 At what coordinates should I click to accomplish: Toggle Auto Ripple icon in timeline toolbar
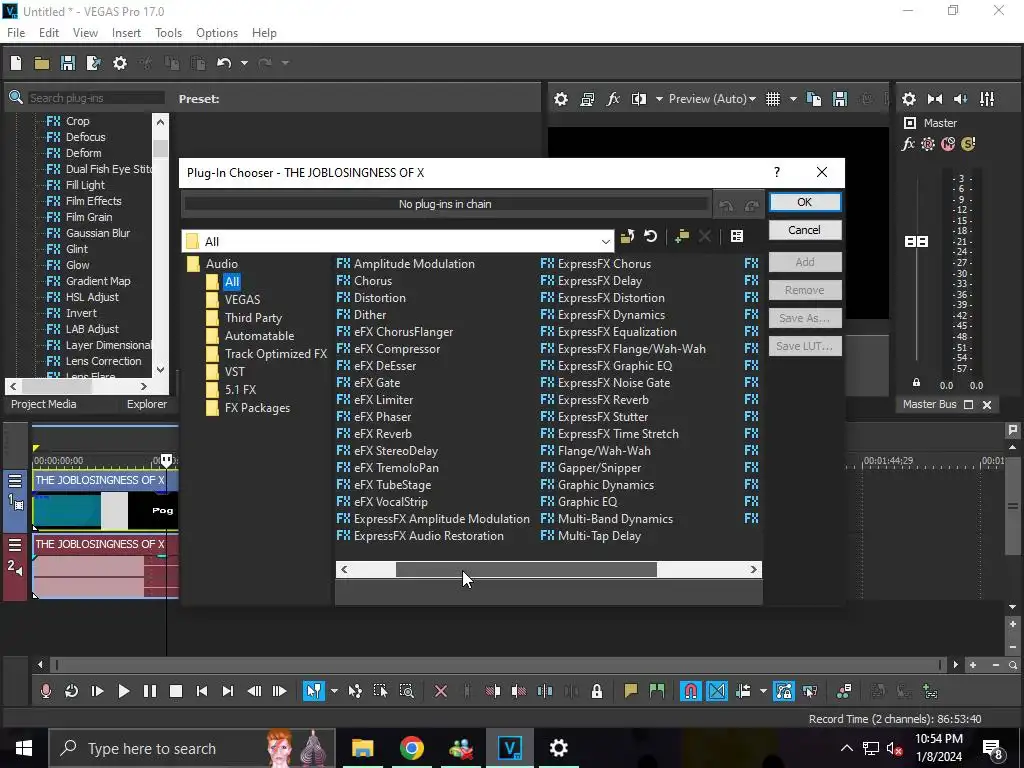coord(743,691)
